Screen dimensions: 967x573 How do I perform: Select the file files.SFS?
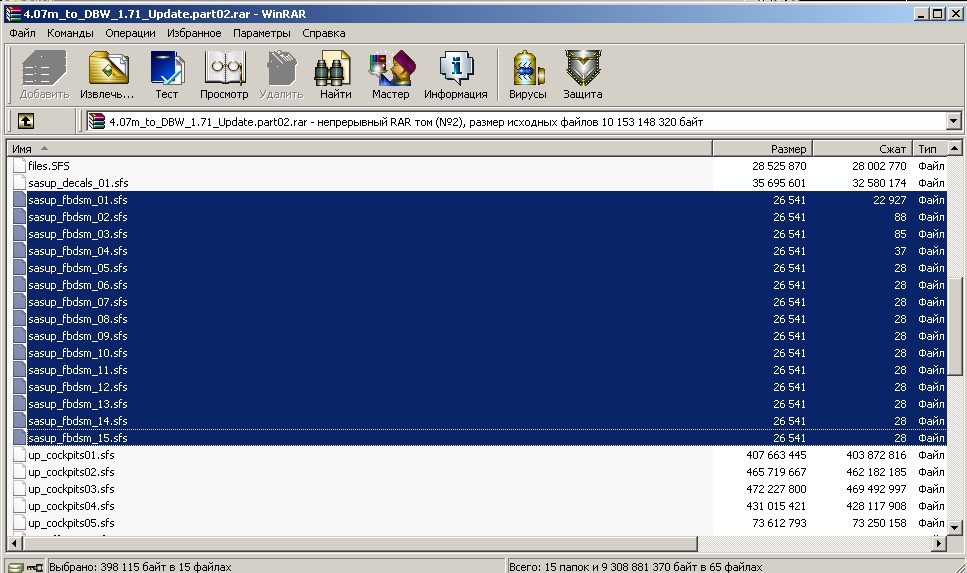pyautogui.click(x=49, y=166)
